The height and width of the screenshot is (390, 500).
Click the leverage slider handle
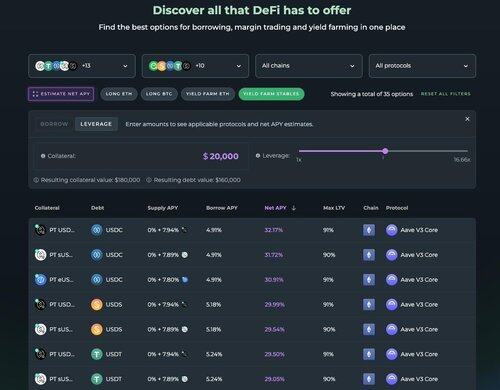pos(385,151)
